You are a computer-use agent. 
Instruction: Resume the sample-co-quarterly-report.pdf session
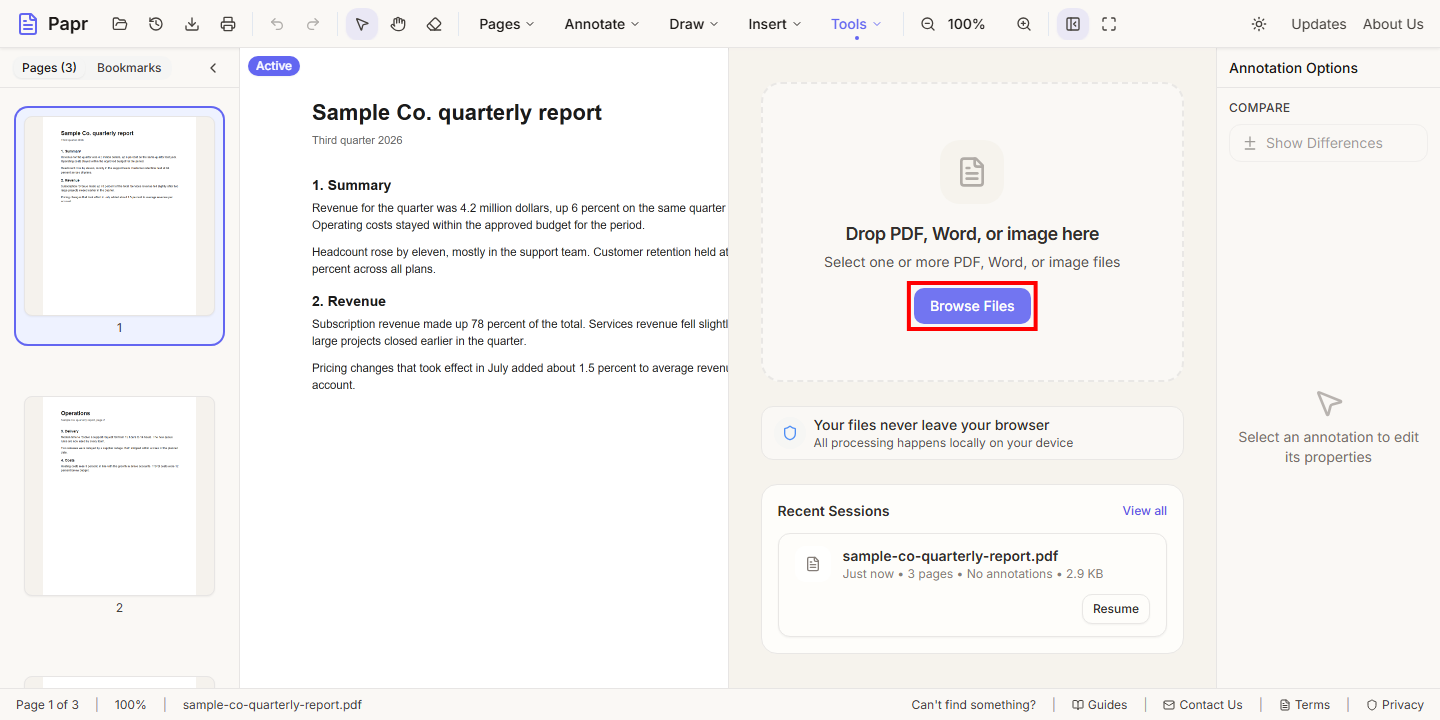pos(1116,609)
